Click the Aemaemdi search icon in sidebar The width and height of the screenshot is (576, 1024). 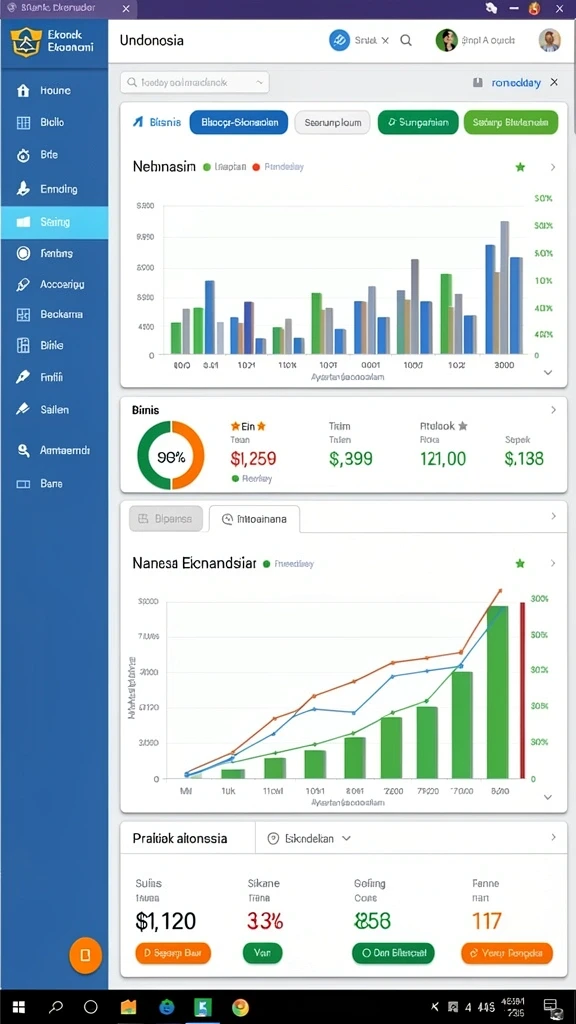click(x=23, y=450)
